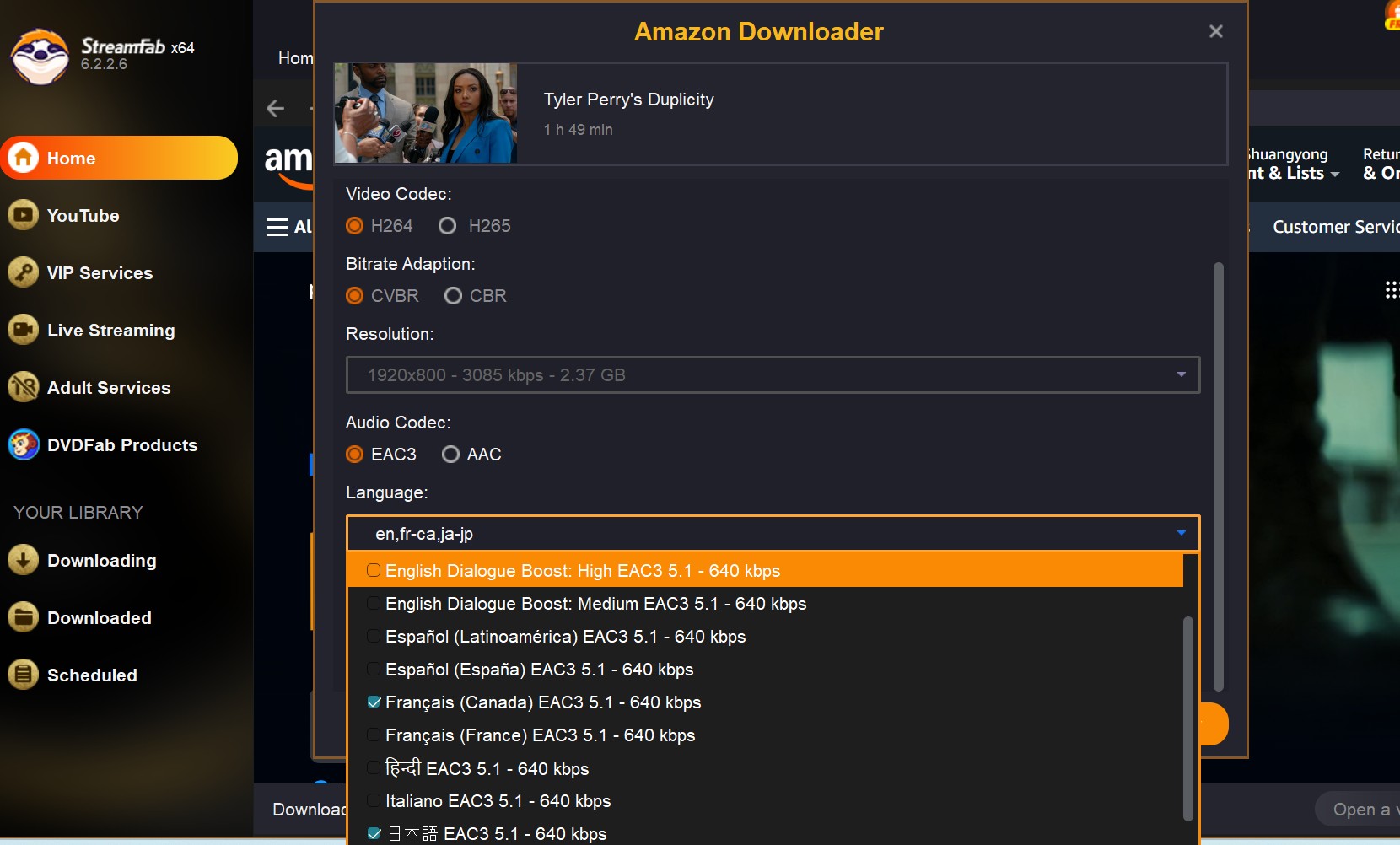Check Español (España) EAC3 5.1 audio

pos(374,670)
